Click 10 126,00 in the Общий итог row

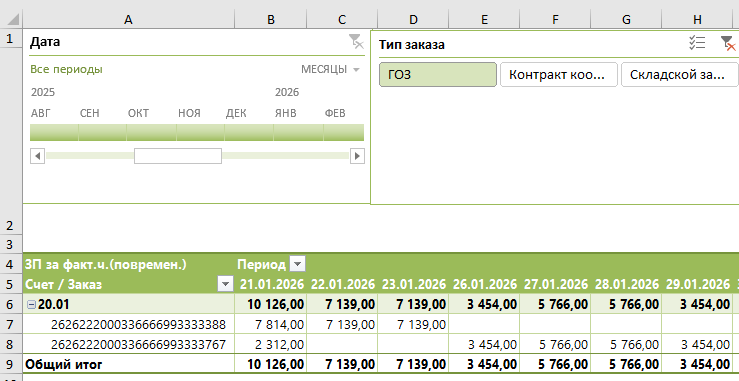click(271, 364)
